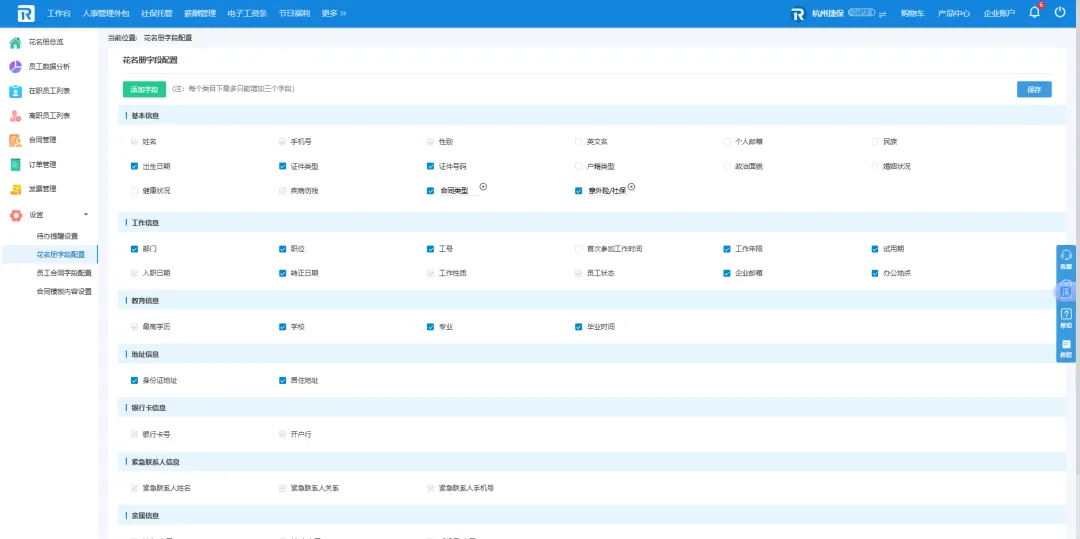This screenshot has width=1080, height=539.
Task: Check the 政治面貌 checkbox
Action: click(x=727, y=166)
